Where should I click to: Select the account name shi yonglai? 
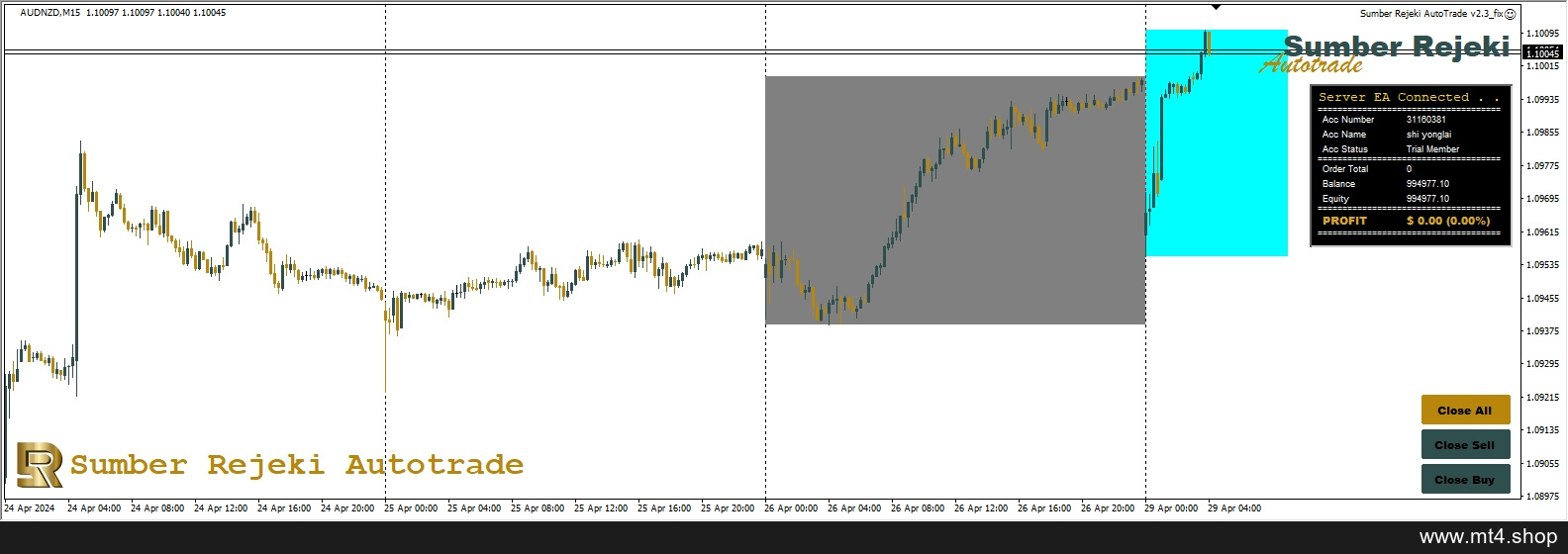coord(1429,135)
